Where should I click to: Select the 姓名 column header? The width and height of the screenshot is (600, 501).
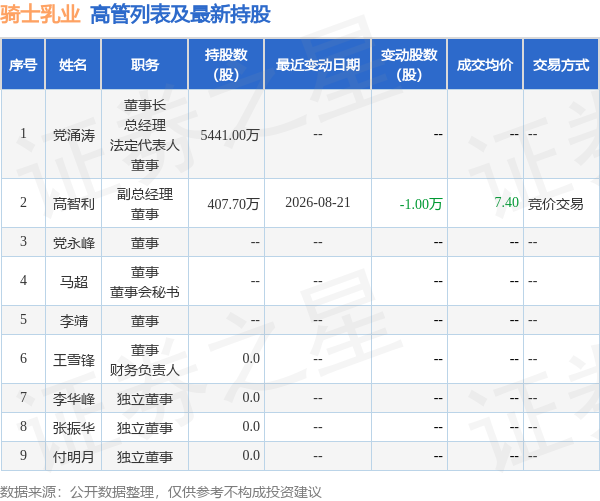pos(73,64)
